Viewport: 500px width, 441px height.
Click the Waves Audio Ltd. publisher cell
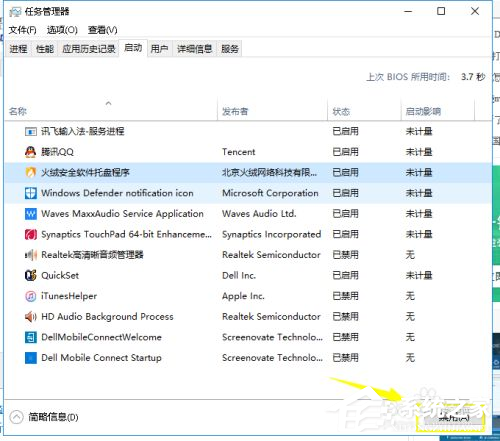click(x=259, y=214)
